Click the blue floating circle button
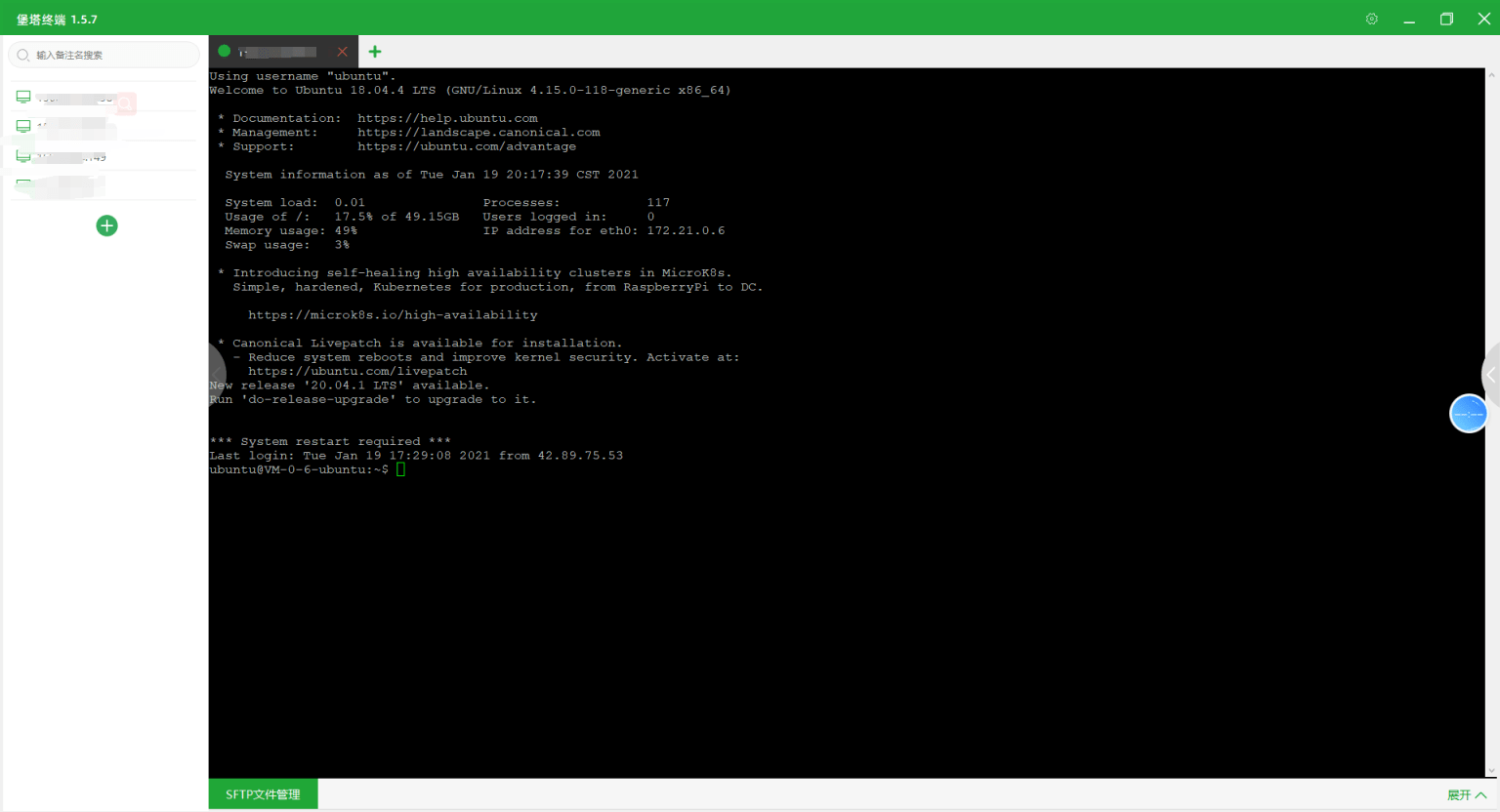Viewport: 1500px width, 812px height. [1469, 414]
